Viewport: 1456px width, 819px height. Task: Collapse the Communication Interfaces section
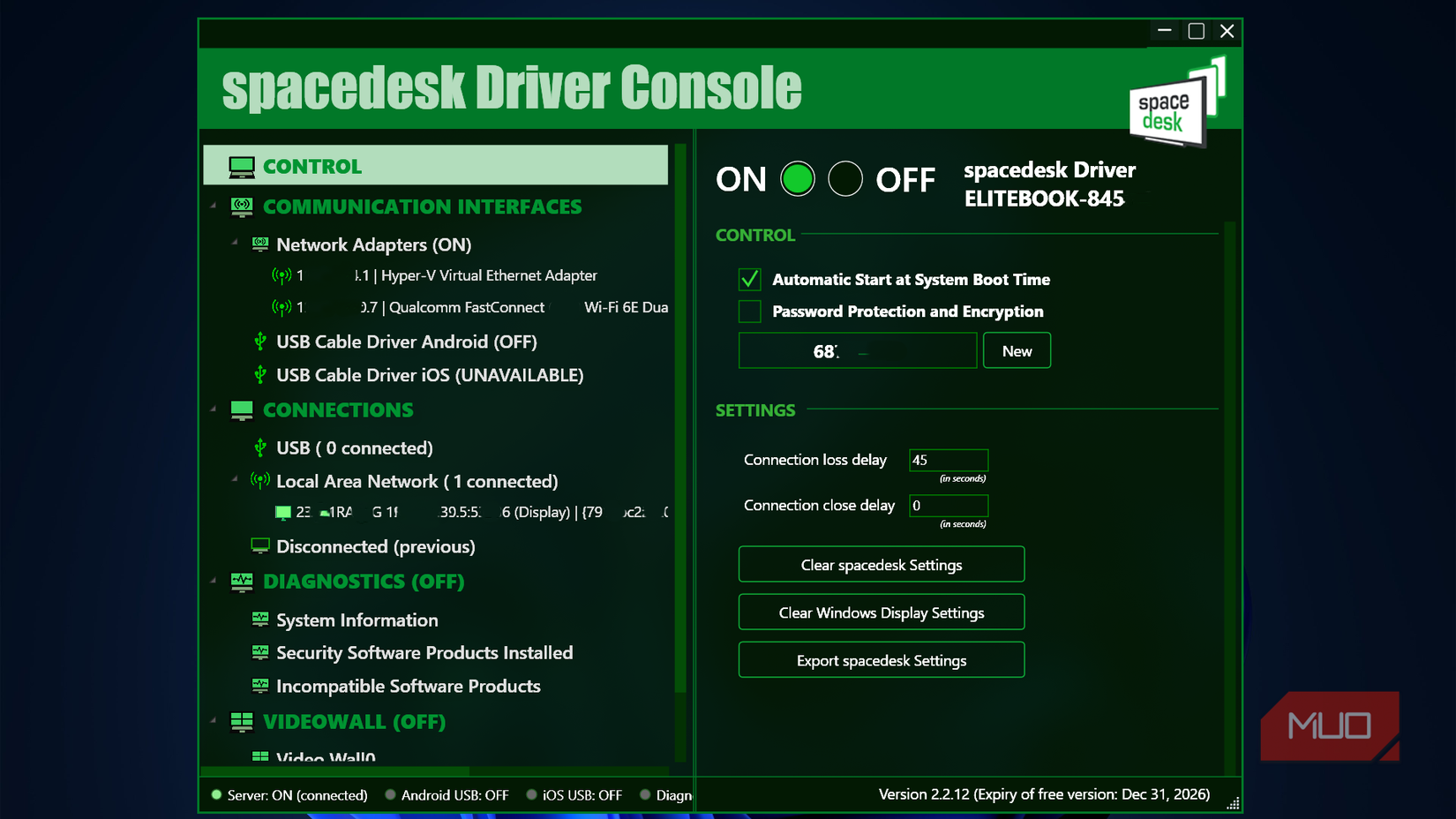[214, 207]
